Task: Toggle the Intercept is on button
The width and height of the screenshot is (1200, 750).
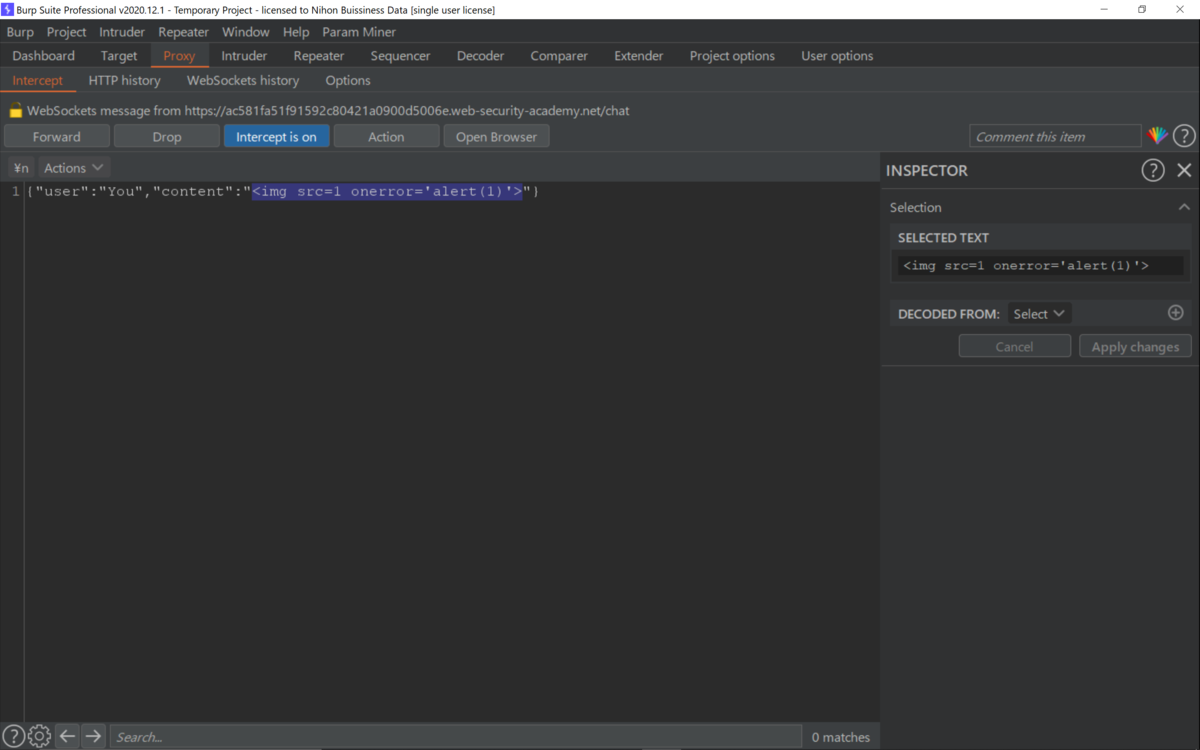Action: click(x=276, y=137)
